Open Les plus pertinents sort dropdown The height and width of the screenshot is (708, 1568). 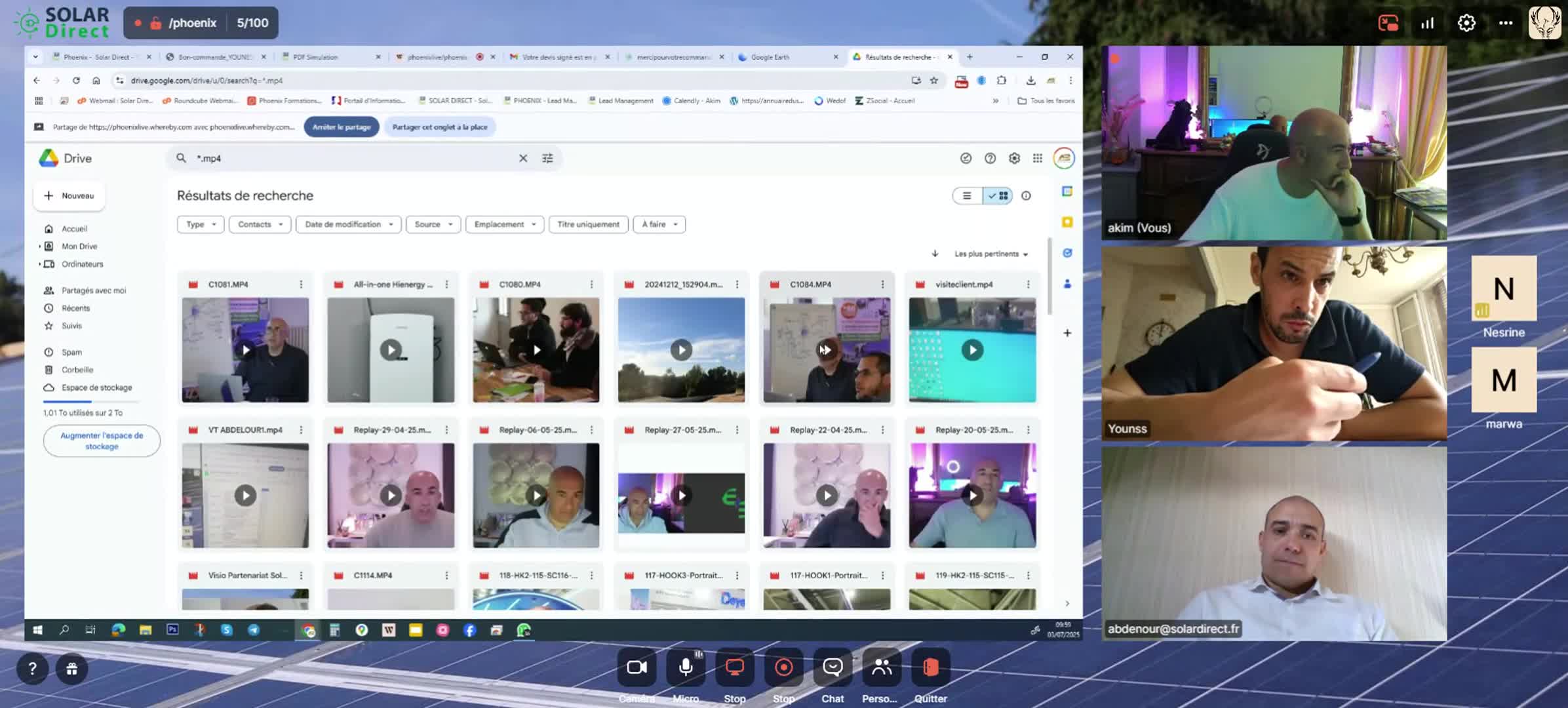pyautogui.click(x=991, y=254)
